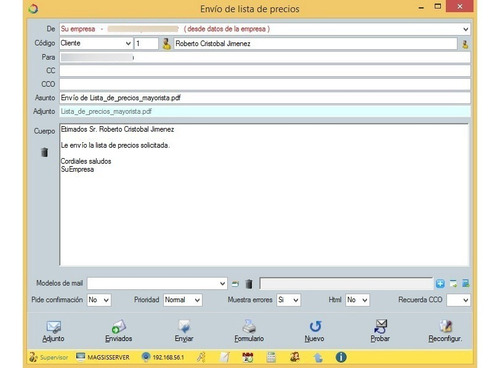Click the application logo in title bar
The height and width of the screenshot is (368, 500).
pyautogui.click(x=33, y=9)
